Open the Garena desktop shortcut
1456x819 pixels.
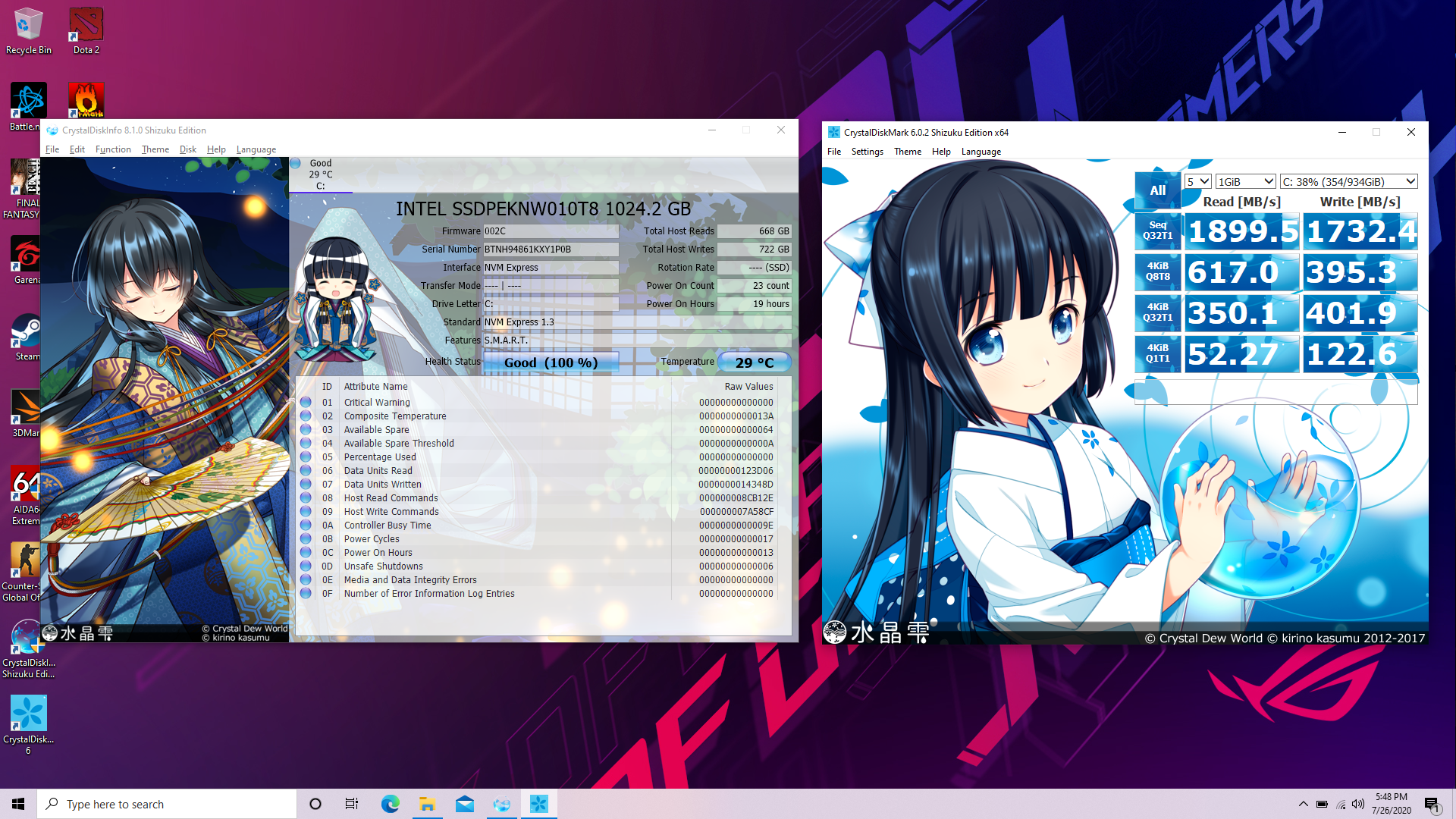point(26,260)
